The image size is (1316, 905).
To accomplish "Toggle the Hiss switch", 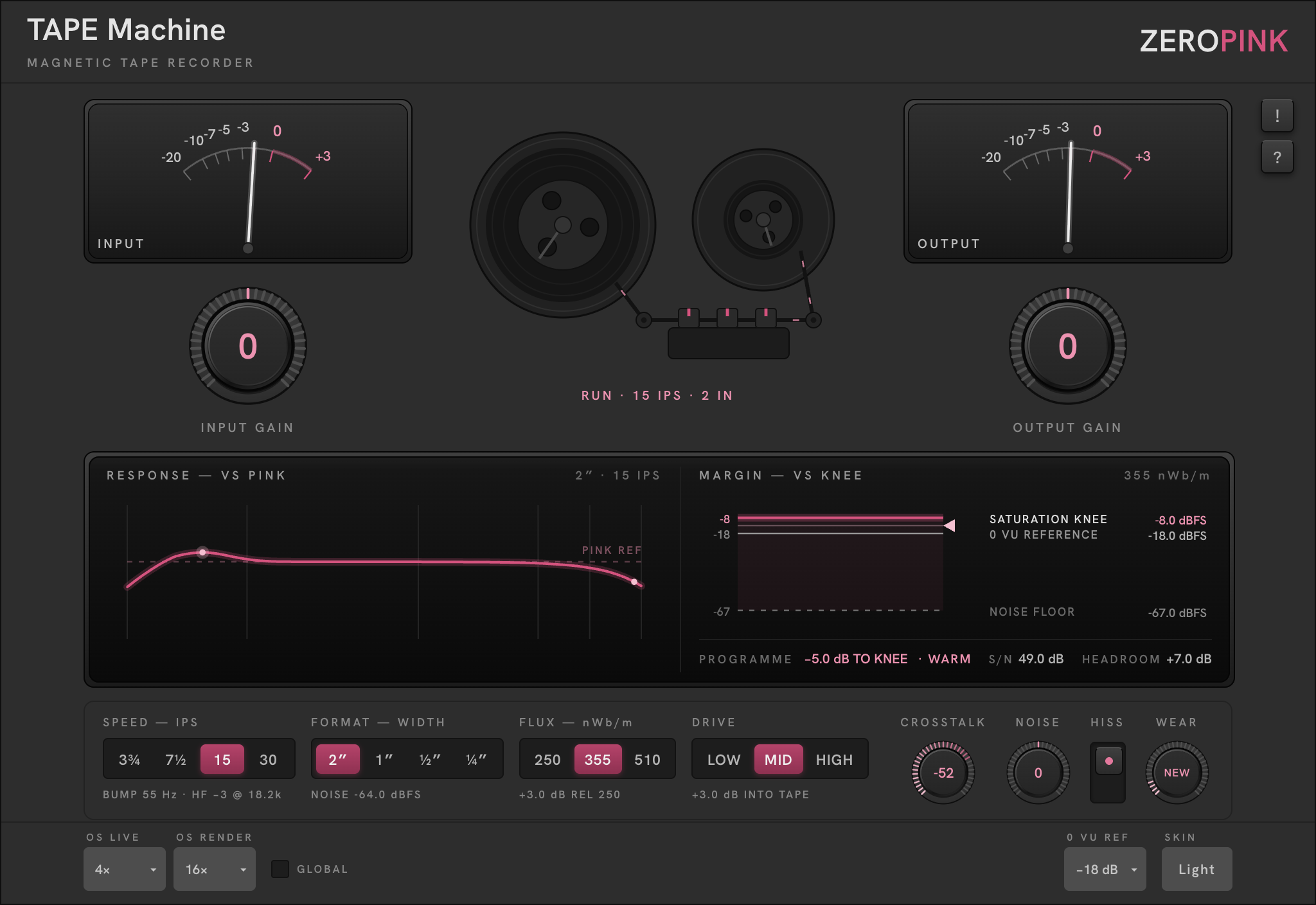I will click(1108, 773).
